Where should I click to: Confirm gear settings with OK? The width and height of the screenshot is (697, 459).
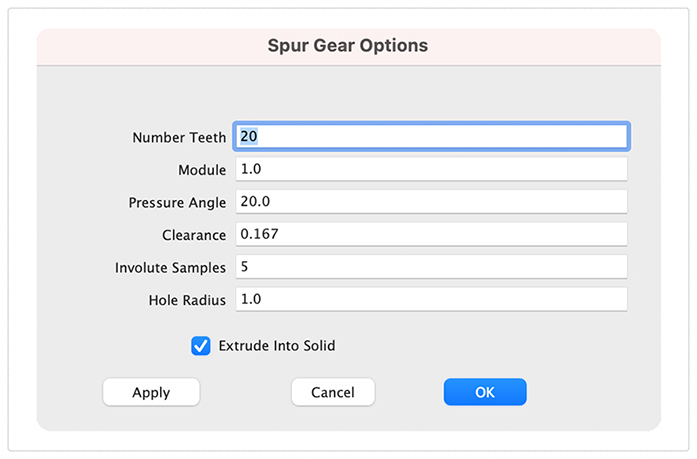485,392
